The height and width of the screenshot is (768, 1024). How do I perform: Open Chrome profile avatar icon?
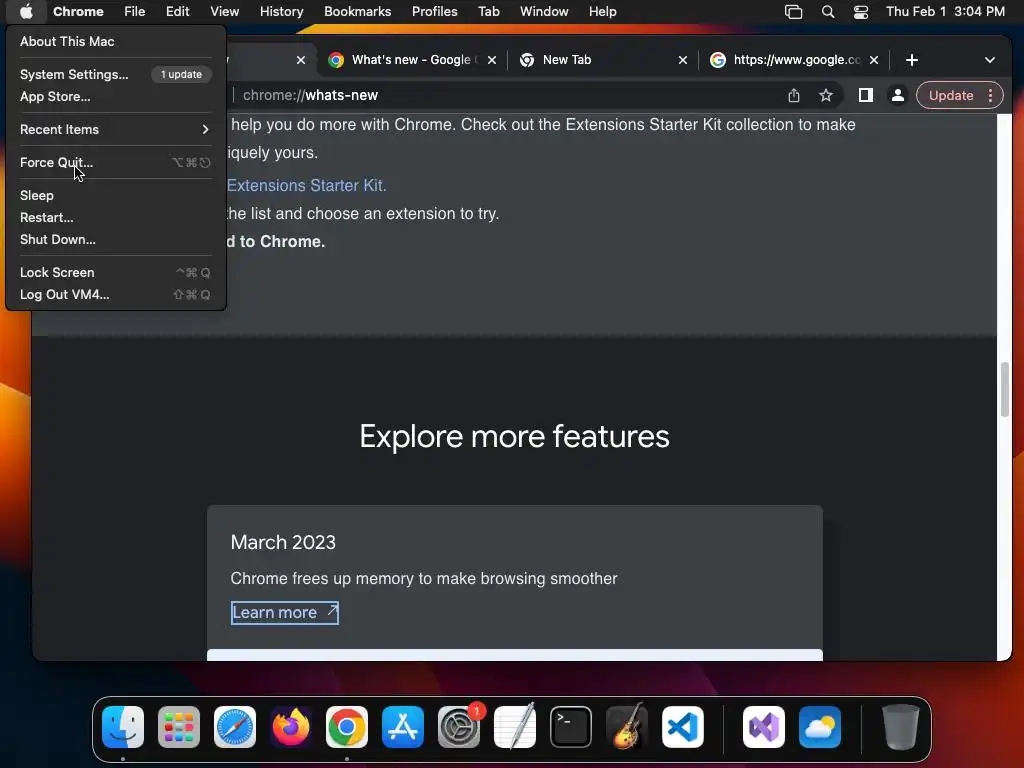pyautogui.click(x=897, y=95)
